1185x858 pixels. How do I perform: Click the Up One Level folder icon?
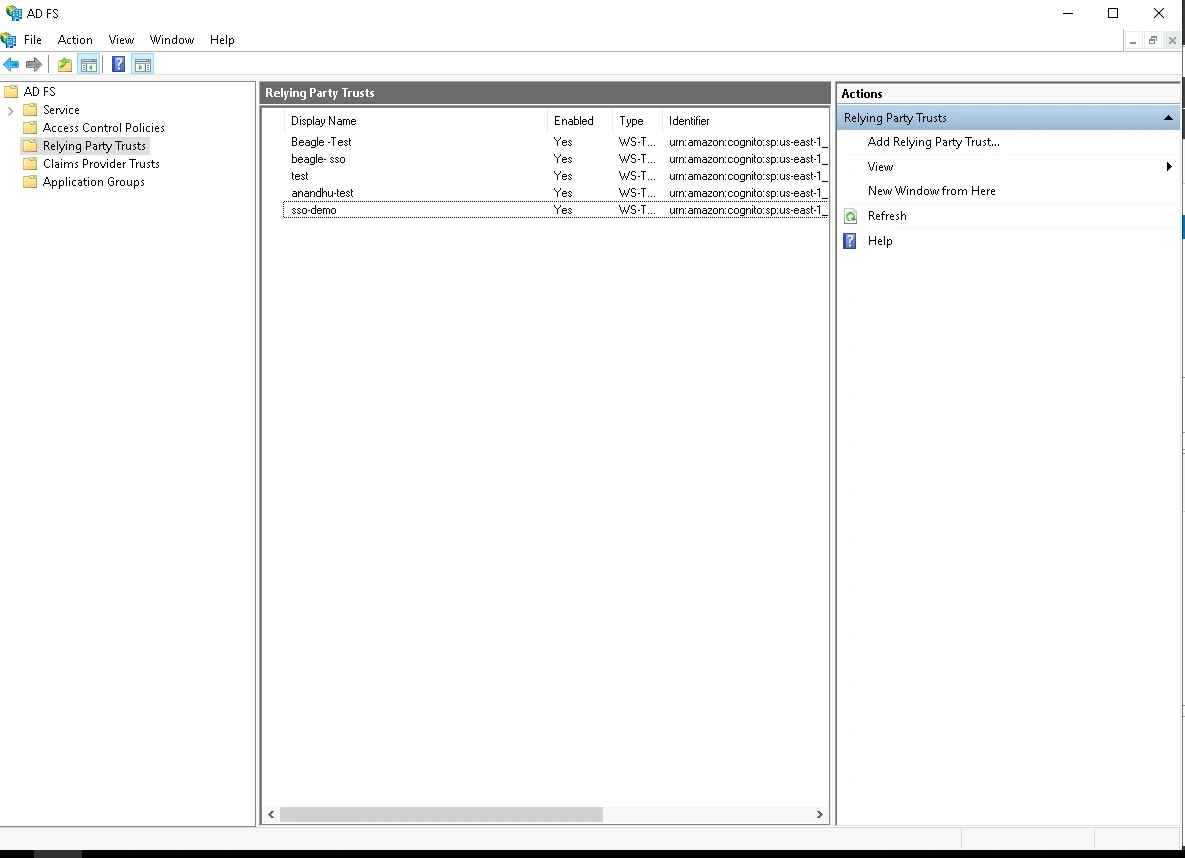click(x=65, y=64)
